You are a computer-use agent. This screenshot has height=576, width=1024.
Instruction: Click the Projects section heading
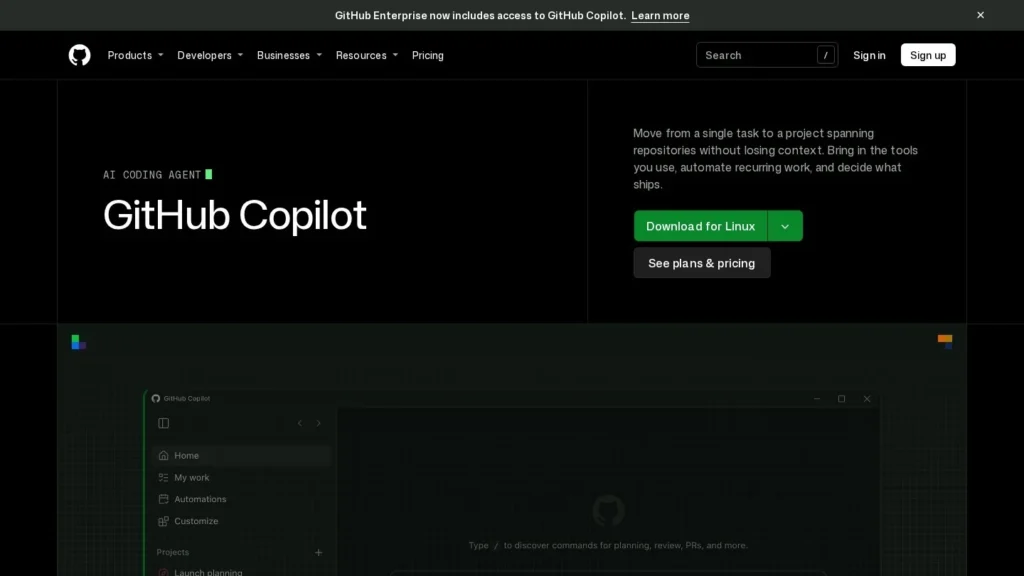tap(172, 552)
